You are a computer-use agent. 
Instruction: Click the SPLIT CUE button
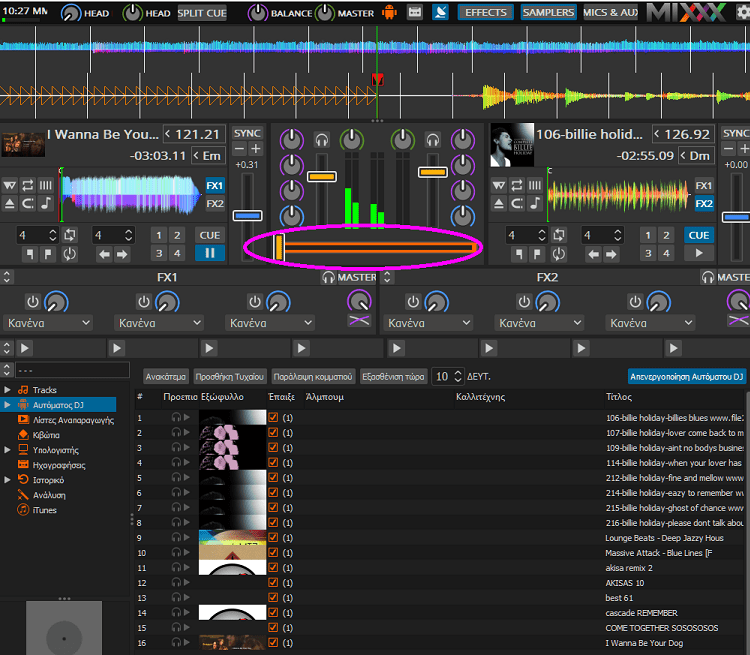tap(202, 13)
